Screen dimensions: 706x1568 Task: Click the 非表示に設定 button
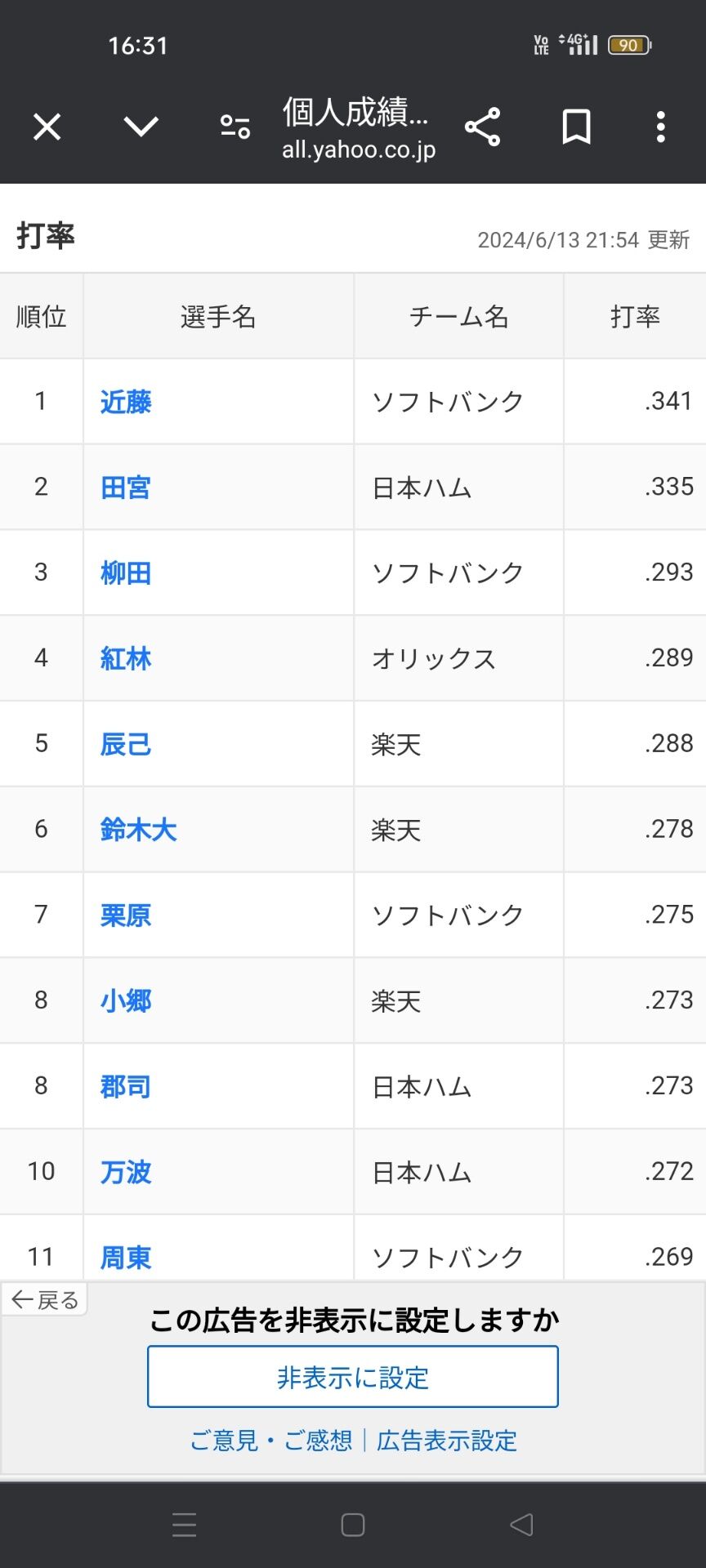(353, 1377)
